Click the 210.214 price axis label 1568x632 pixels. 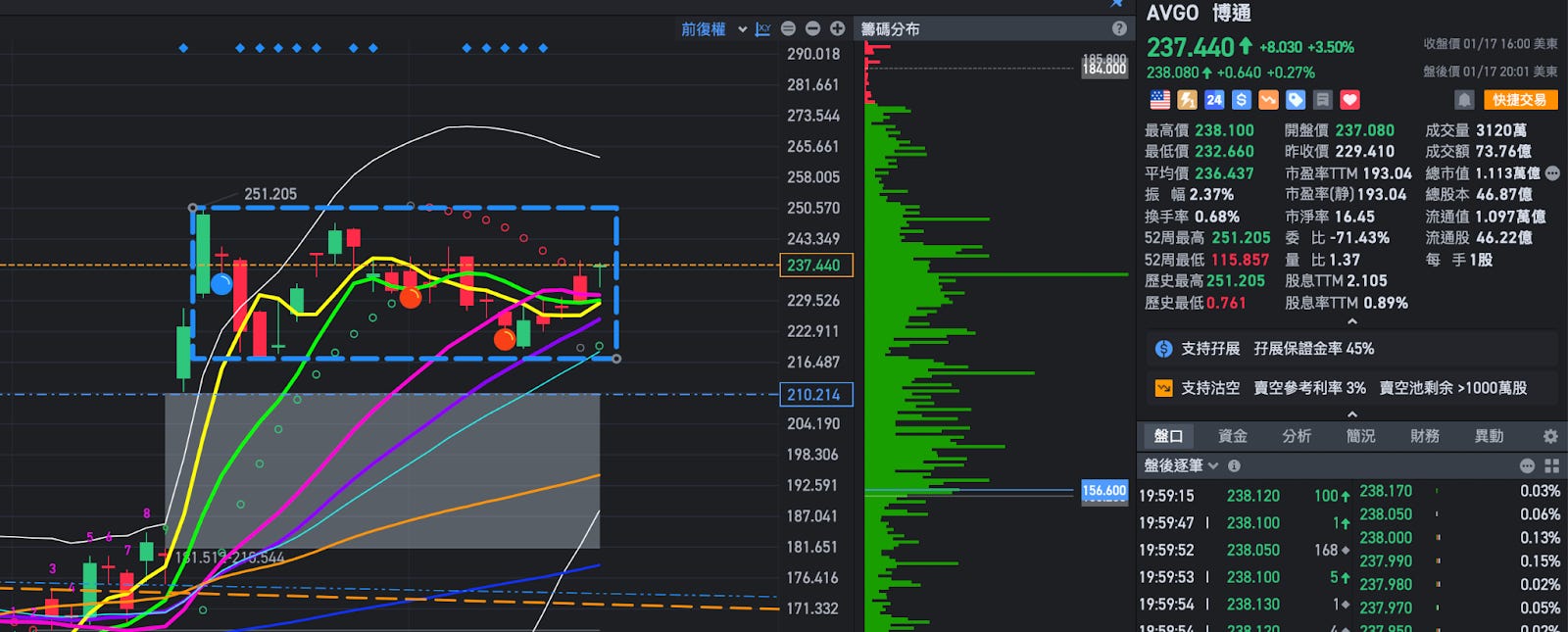coord(814,395)
